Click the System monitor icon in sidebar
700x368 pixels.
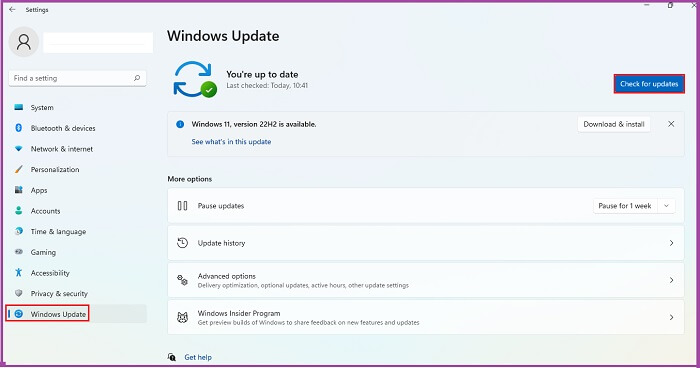[x=18, y=107]
